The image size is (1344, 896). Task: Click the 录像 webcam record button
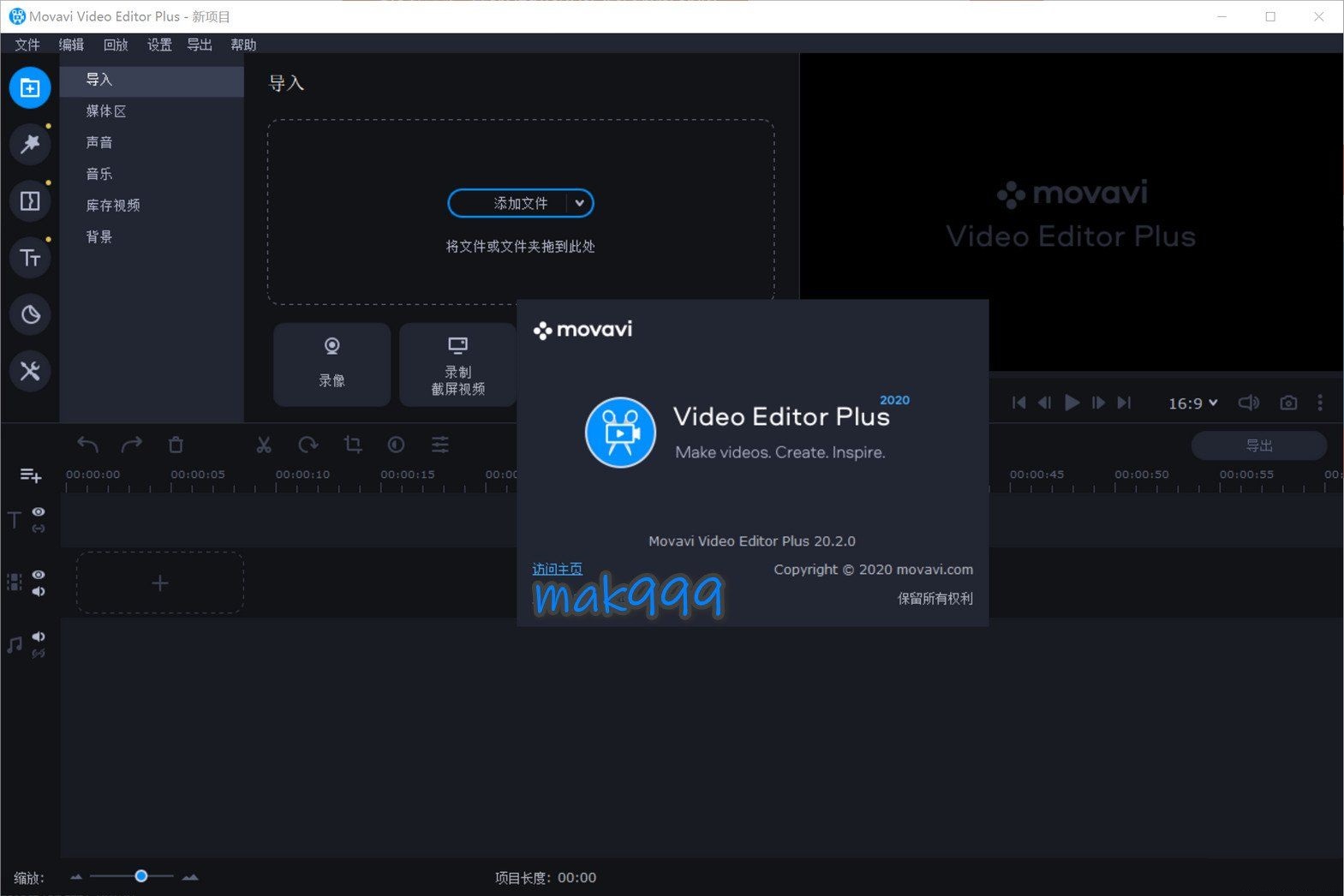[x=332, y=364]
